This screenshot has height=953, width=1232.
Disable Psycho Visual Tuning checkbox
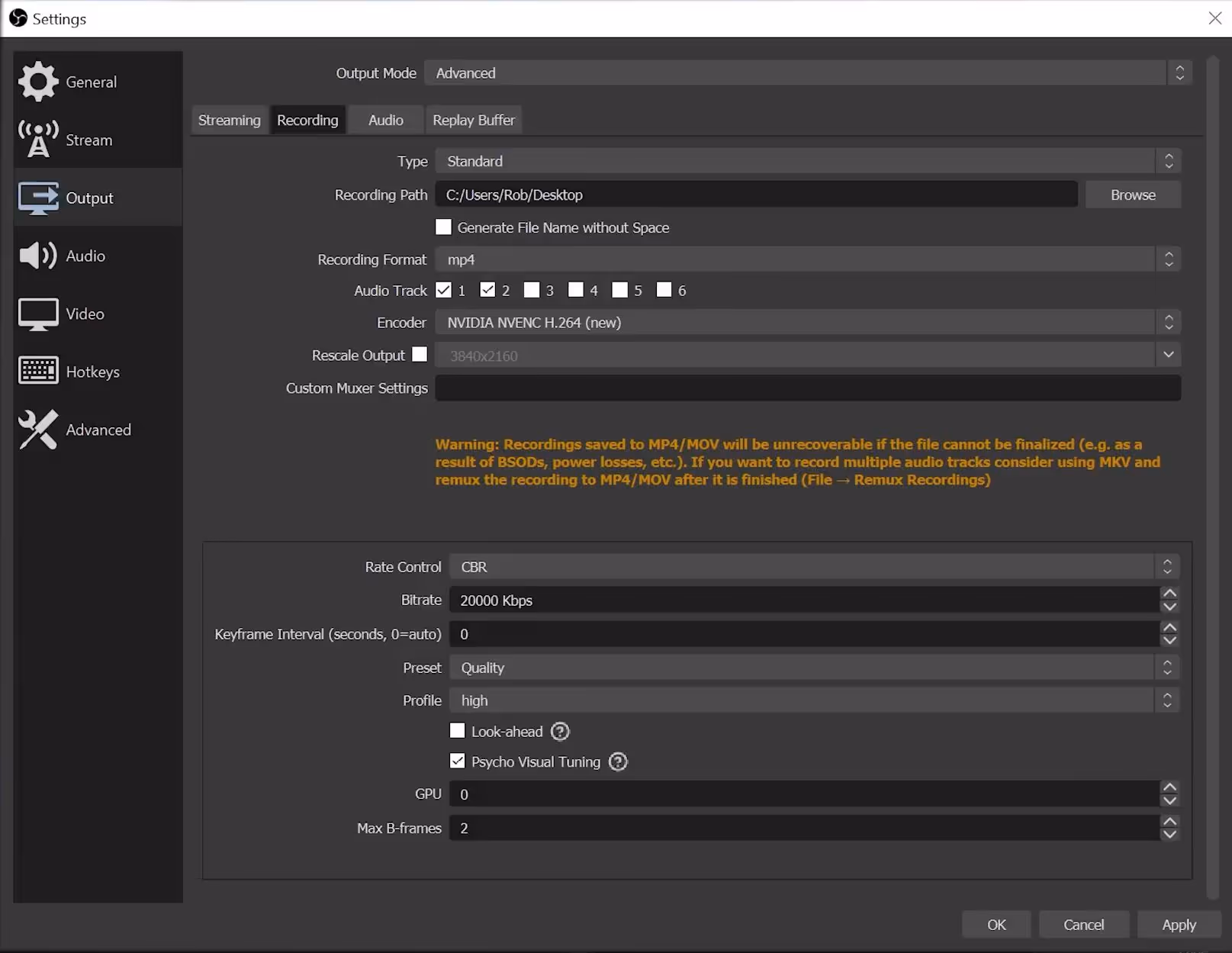[x=457, y=761]
